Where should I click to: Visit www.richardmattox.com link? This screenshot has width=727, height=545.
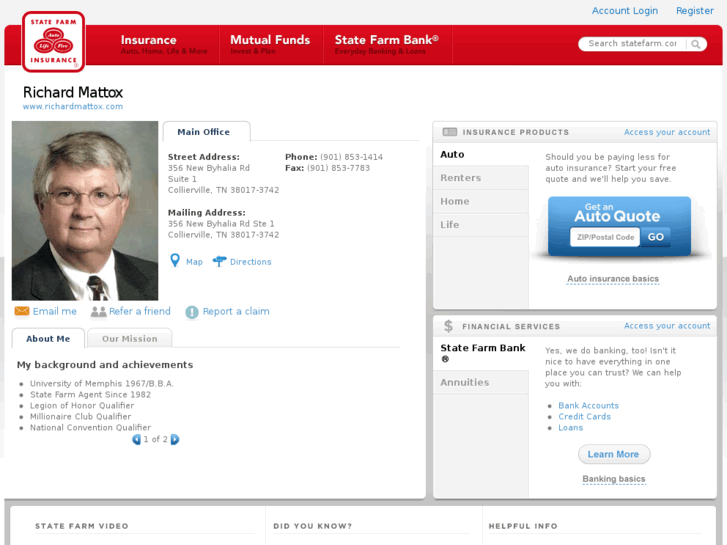tap(73, 106)
